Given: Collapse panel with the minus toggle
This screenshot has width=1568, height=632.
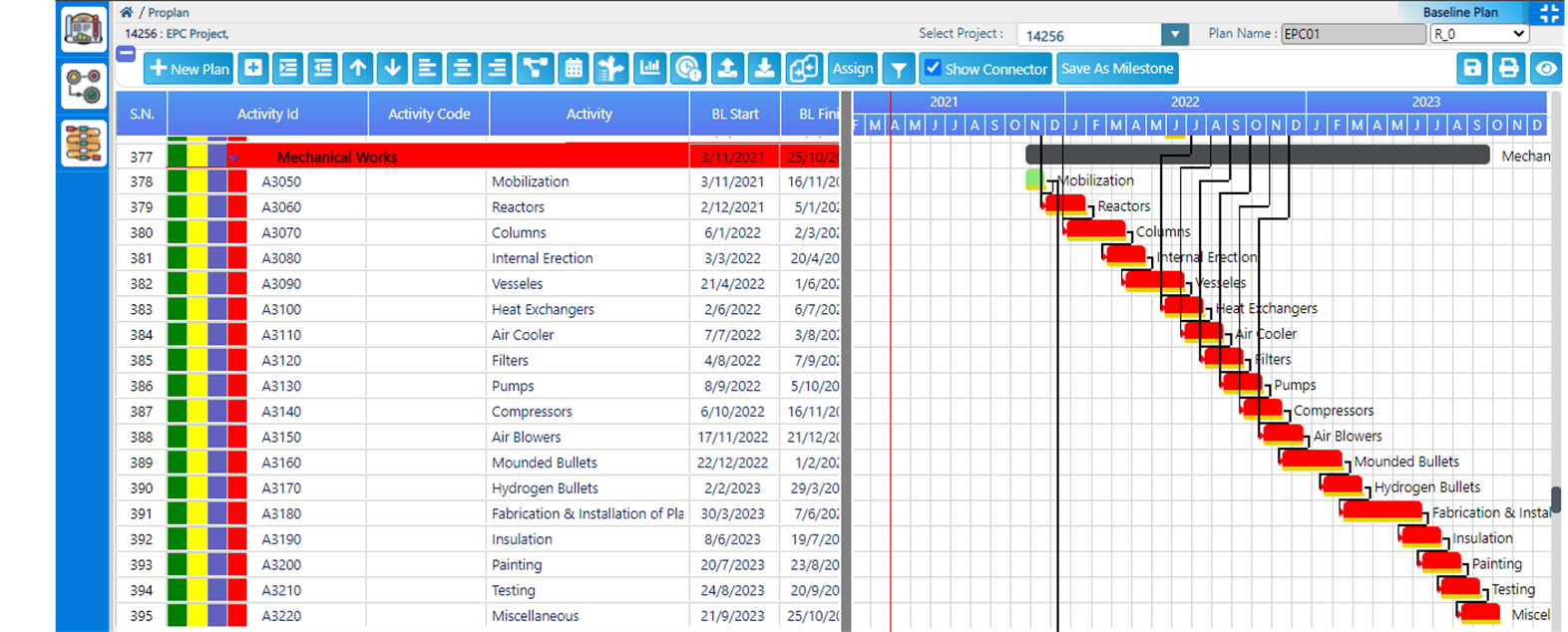Looking at the screenshot, I should pyautogui.click(x=126, y=54).
